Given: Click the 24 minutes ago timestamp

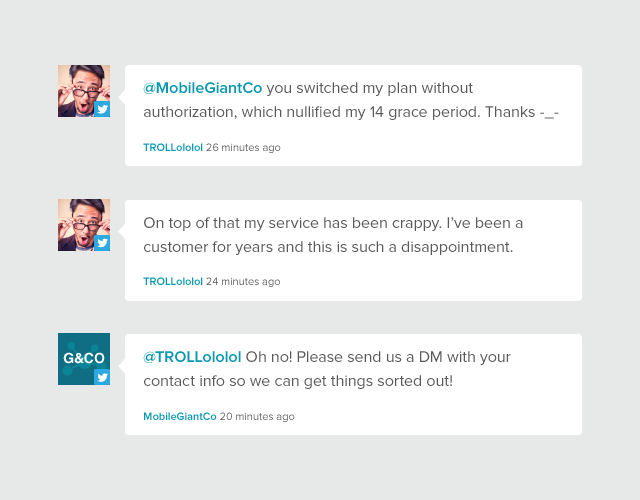Looking at the screenshot, I should tap(243, 282).
